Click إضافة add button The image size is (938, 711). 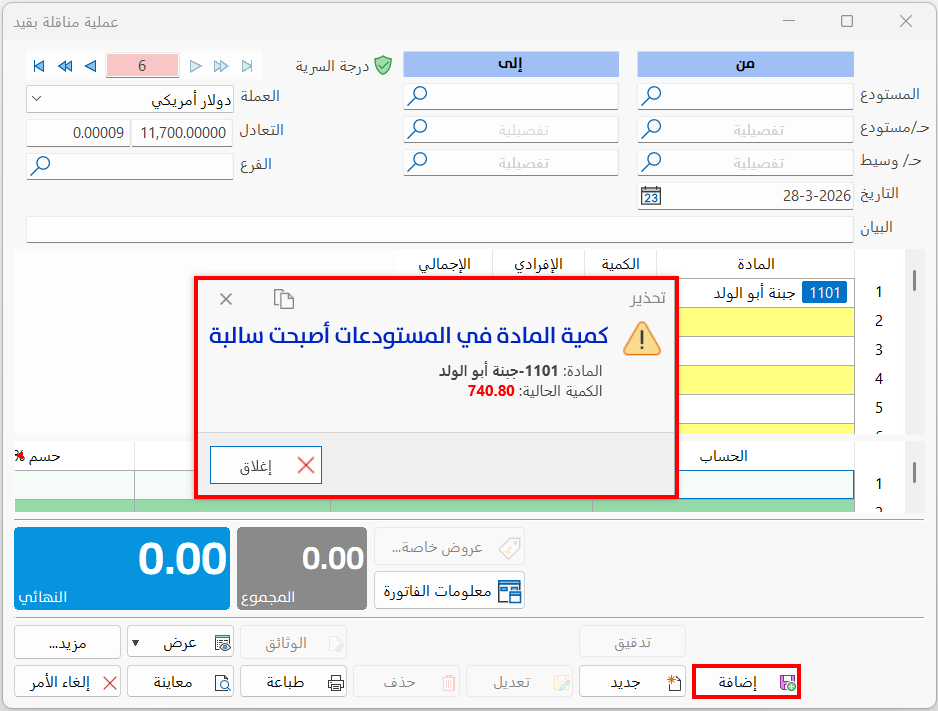click(746, 682)
